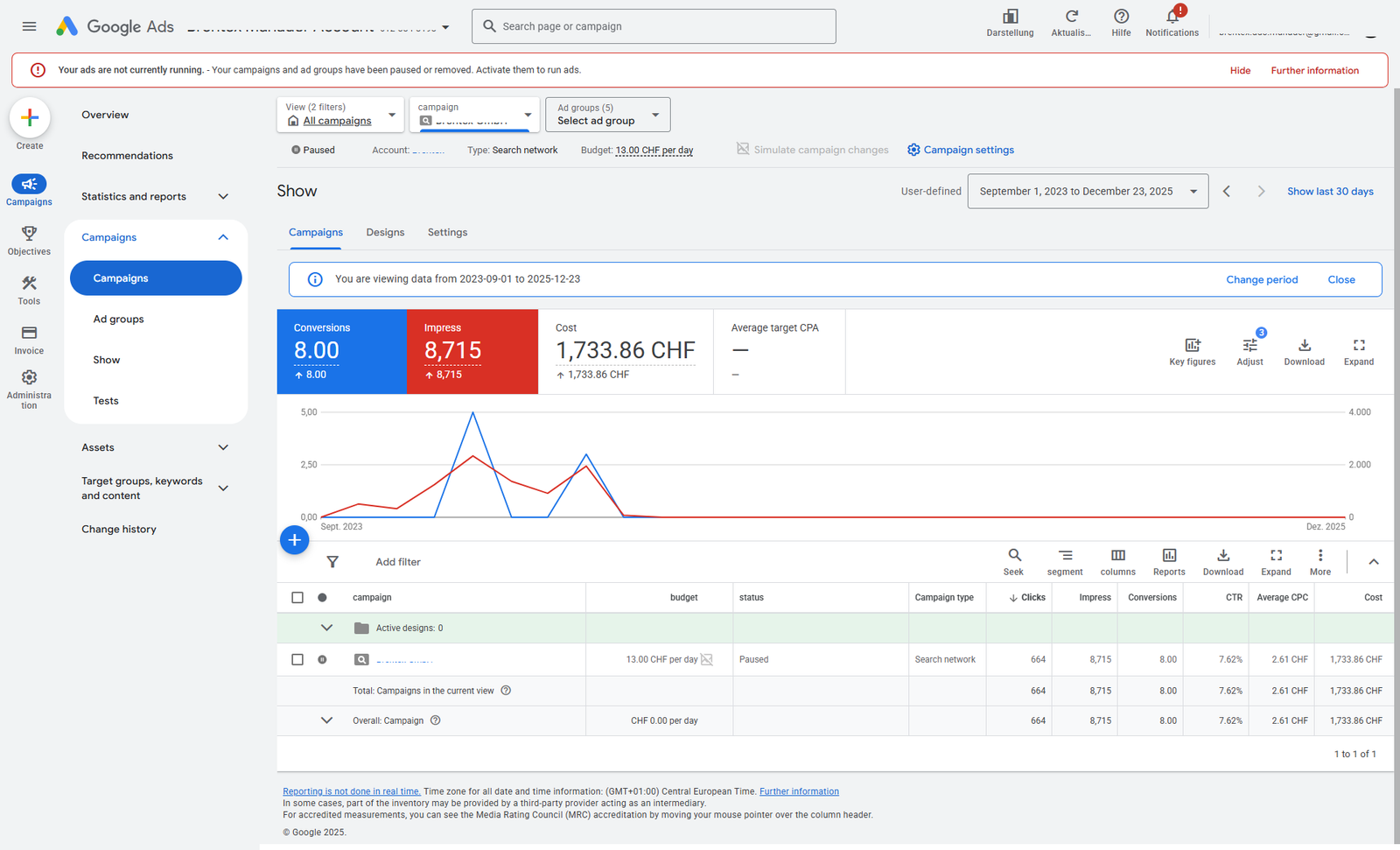Switch to the Settings tab
This screenshot has width=1400, height=850.
[447, 233]
